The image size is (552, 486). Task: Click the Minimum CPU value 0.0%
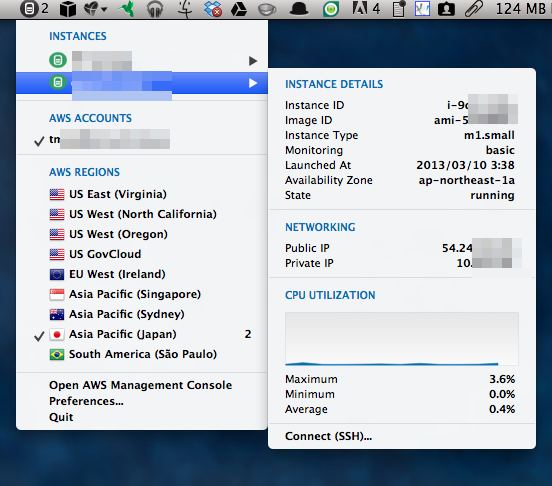tap(502, 394)
